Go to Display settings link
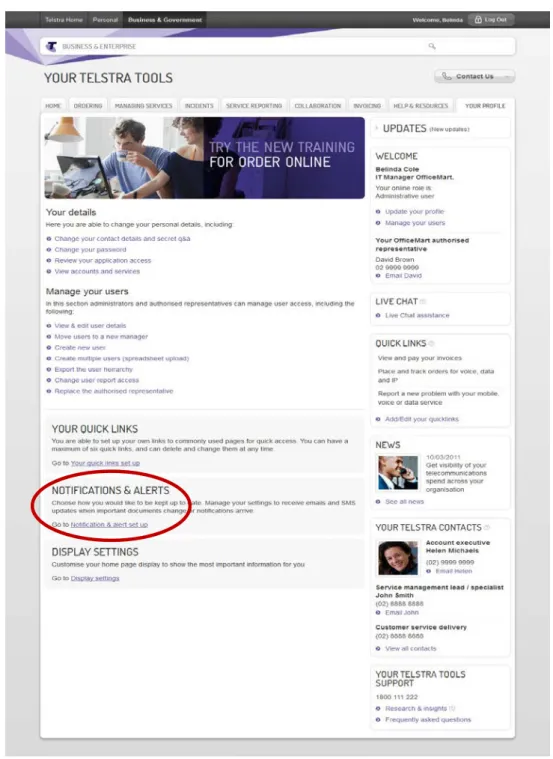The image size is (553, 759). [x=95, y=578]
